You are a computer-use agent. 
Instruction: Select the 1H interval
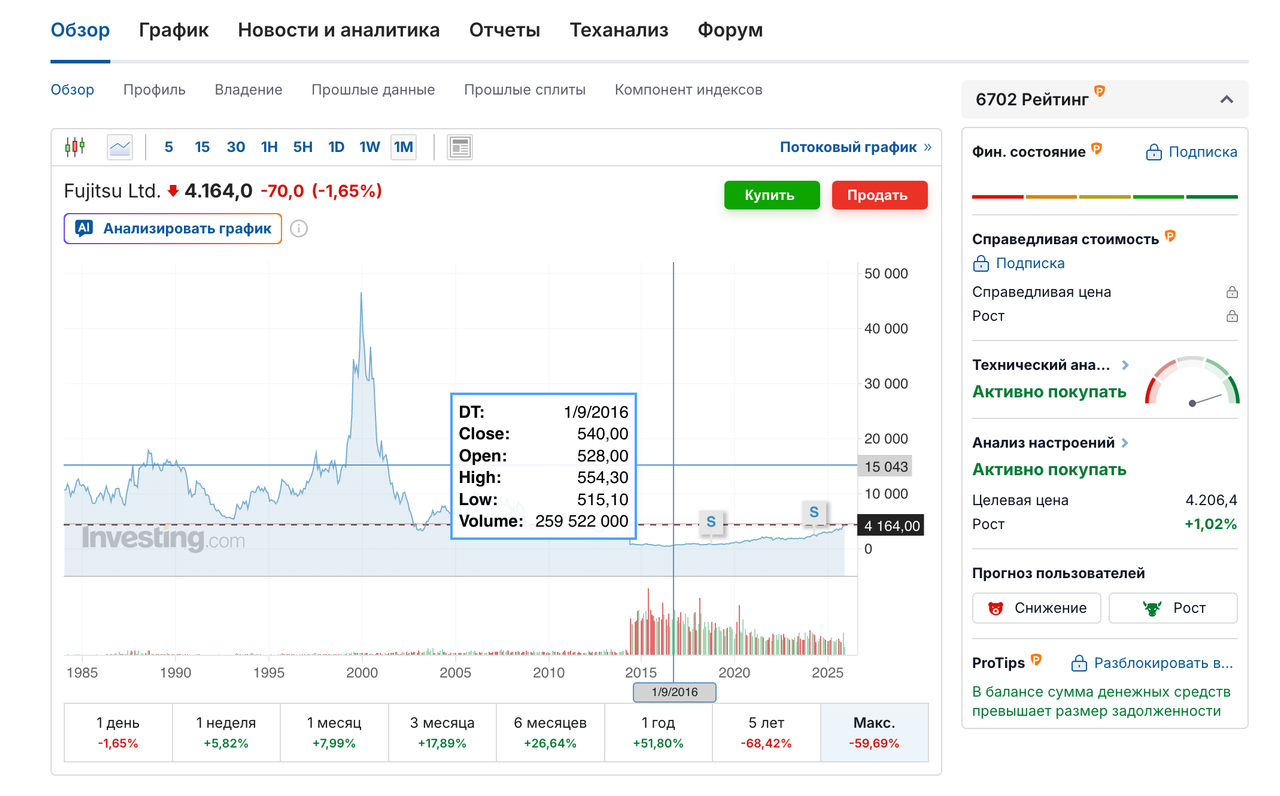[x=269, y=147]
